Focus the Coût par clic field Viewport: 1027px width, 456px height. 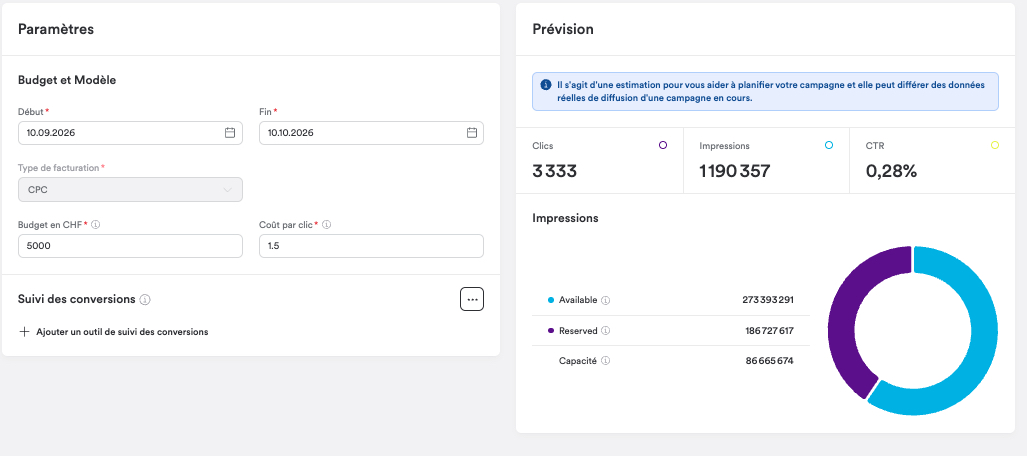[x=371, y=246]
